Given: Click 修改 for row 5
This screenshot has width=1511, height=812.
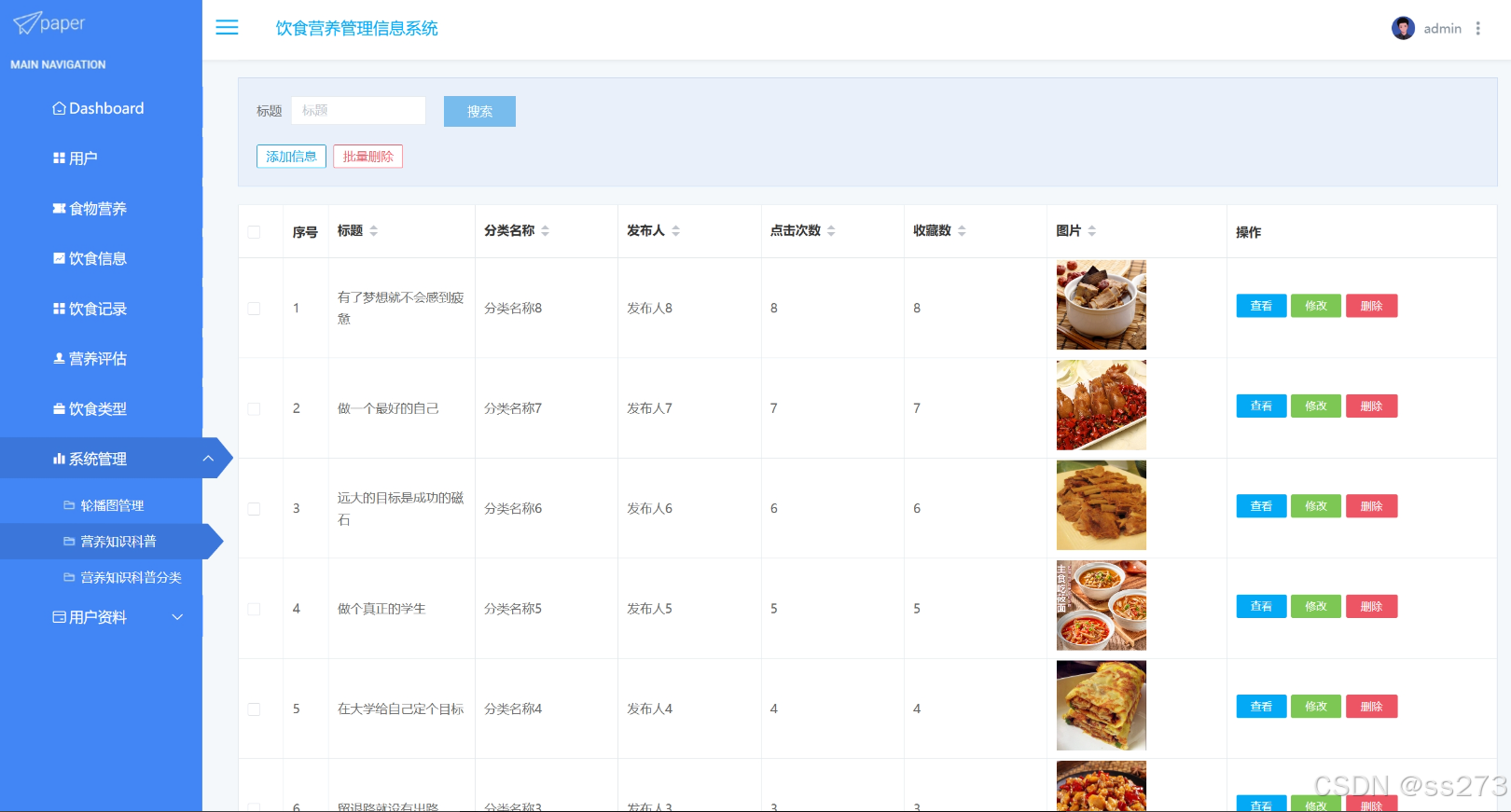Looking at the screenshot, I should pos(1316,707).
